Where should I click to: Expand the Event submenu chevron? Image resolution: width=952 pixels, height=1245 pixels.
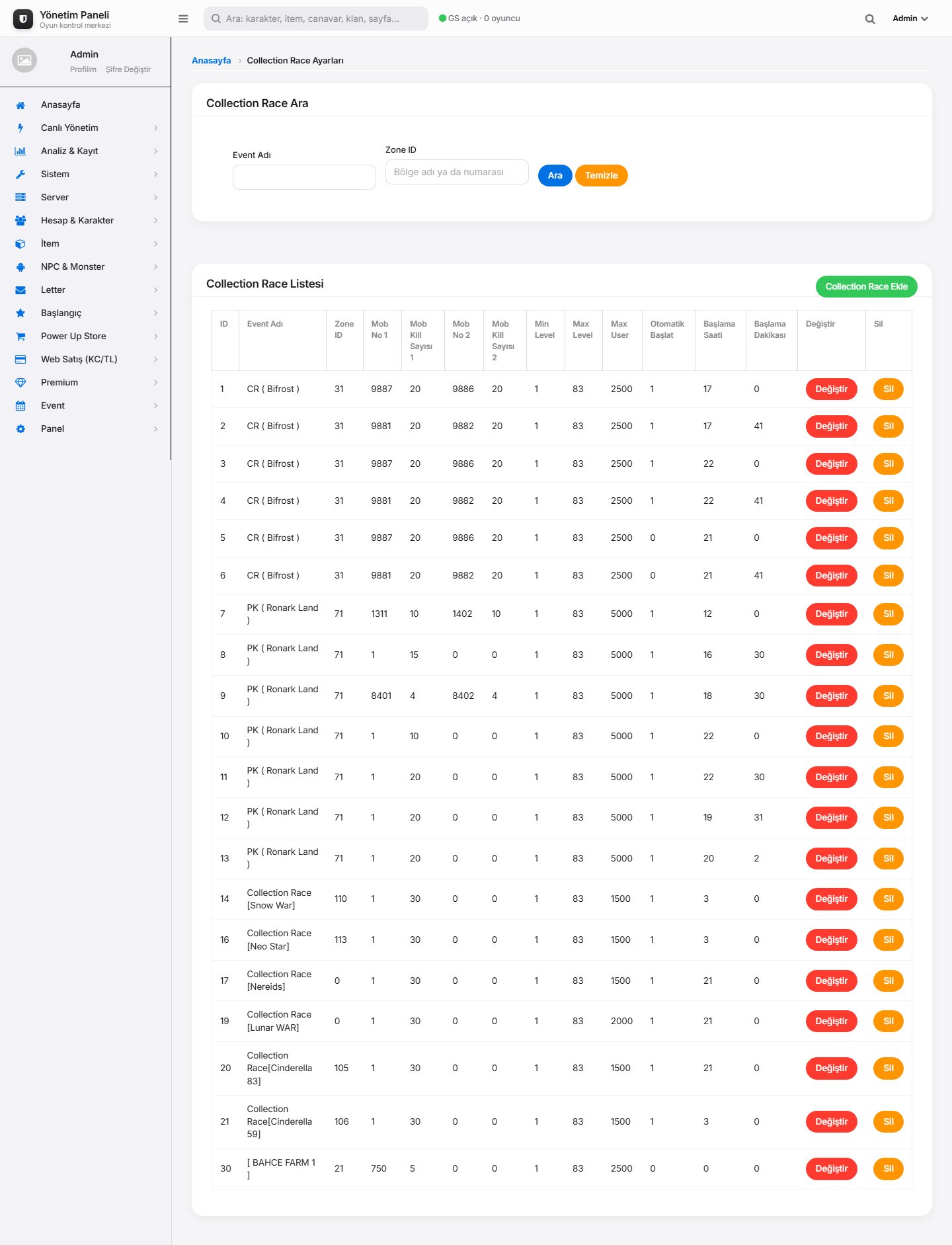(156, 406)
